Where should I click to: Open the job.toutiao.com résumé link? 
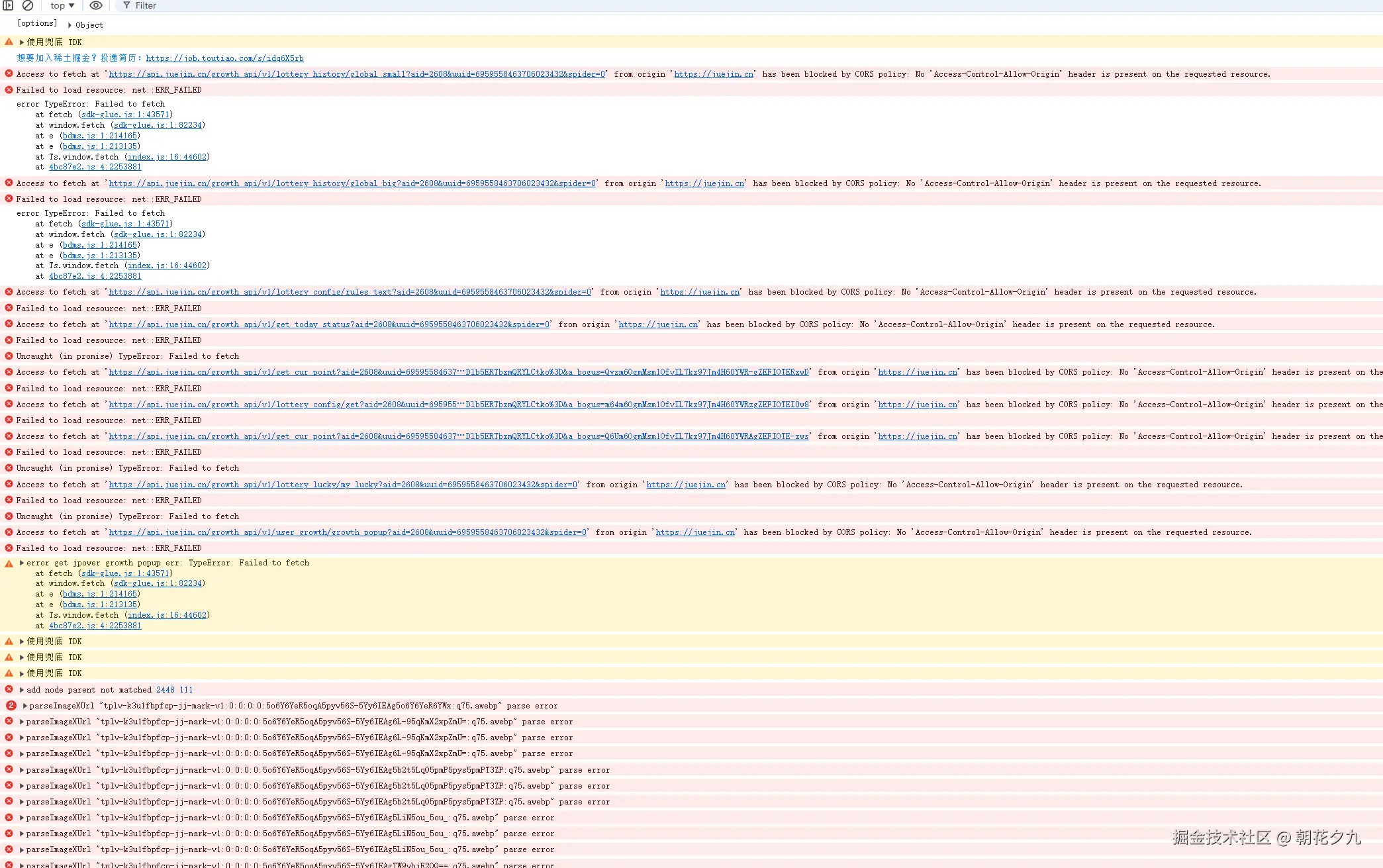point(224,58)
